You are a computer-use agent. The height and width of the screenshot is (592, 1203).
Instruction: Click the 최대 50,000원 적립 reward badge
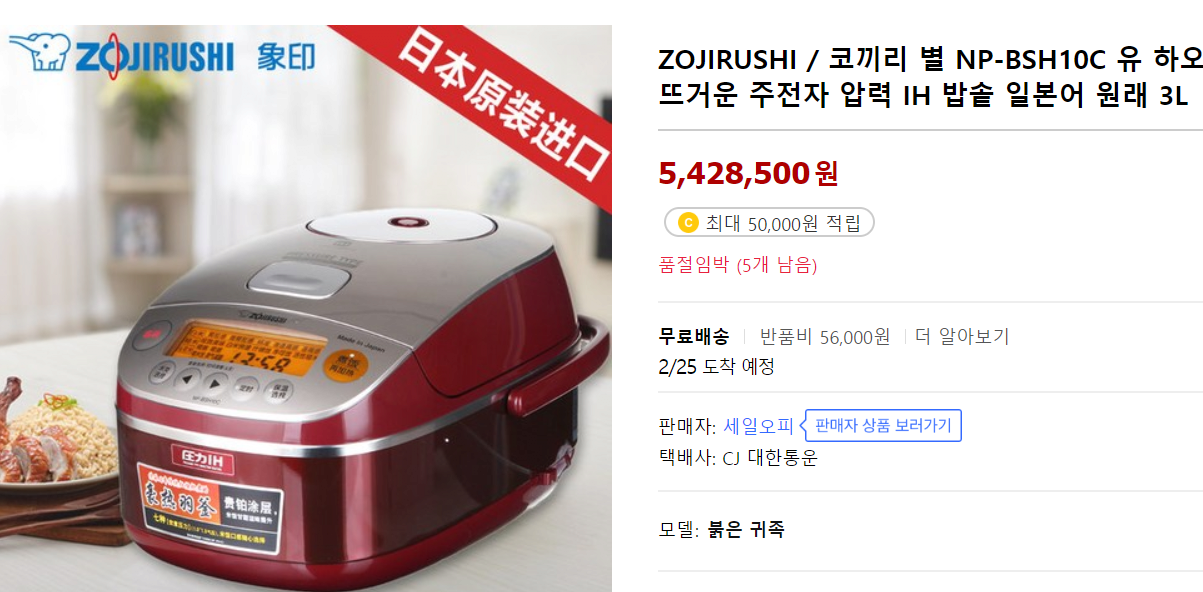tap(770, 223)
